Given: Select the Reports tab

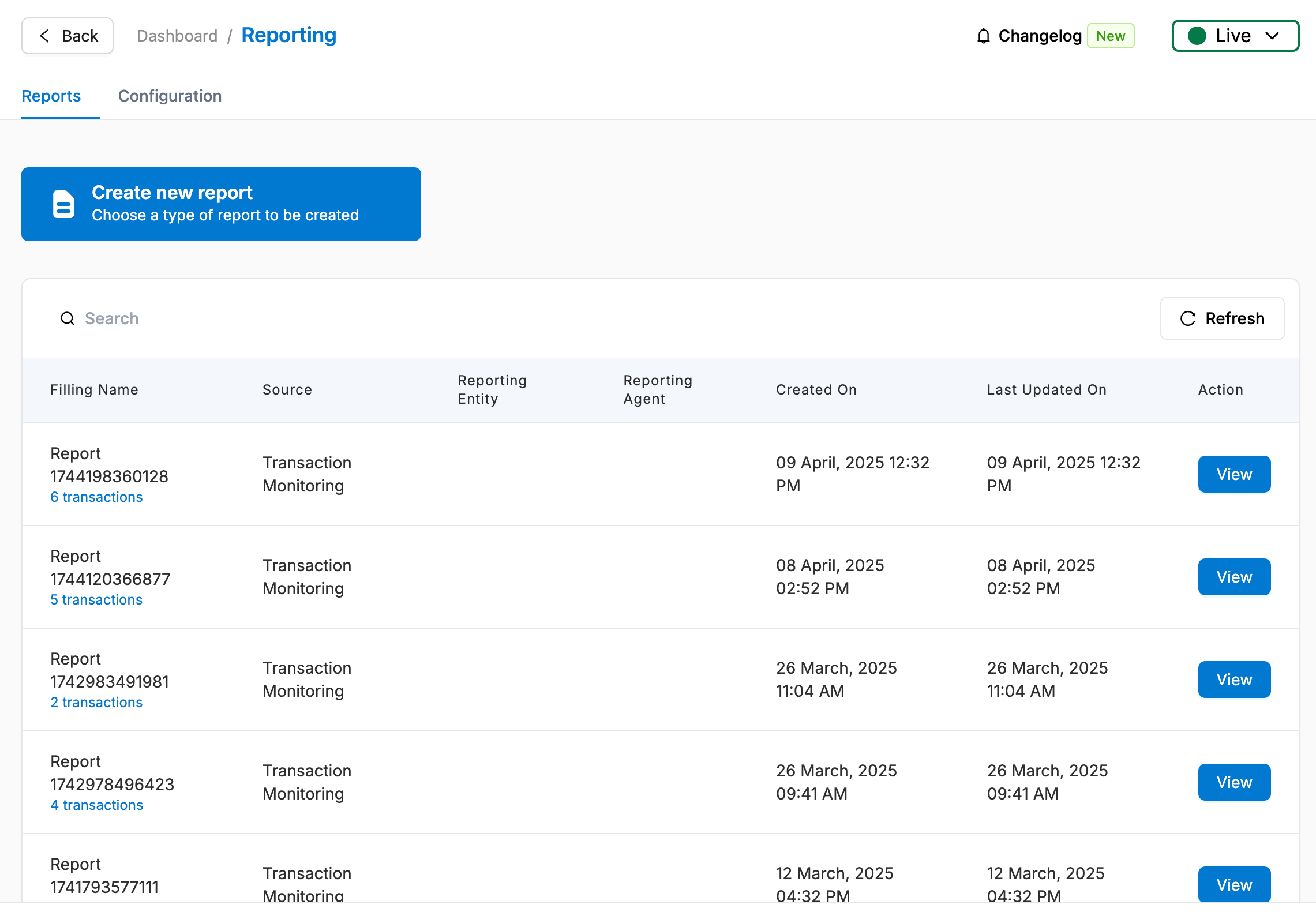Looking at the screenshot, I should tap(51, 96).
